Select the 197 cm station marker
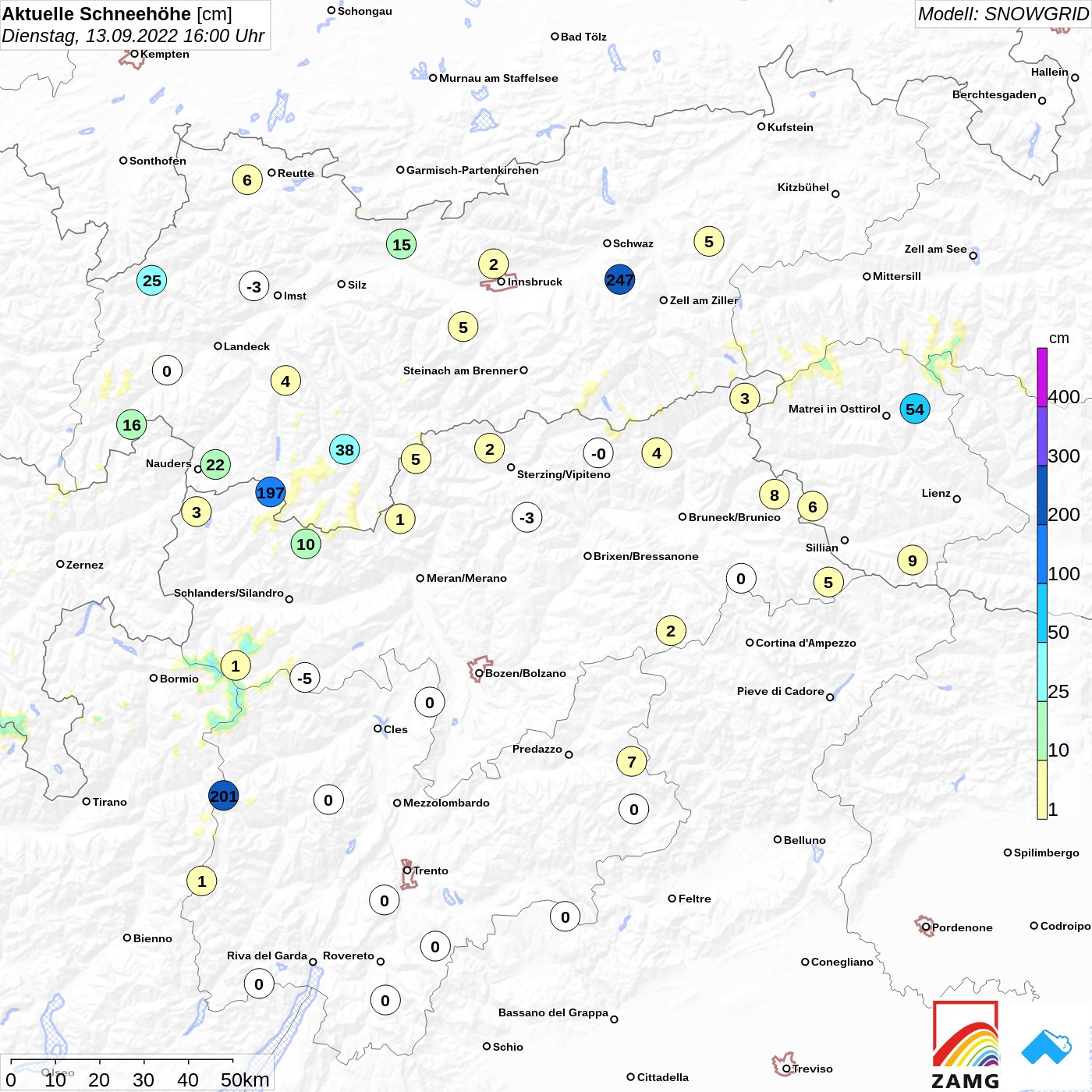Screen dimensions: 1092x1092 (x=271, y=493)
